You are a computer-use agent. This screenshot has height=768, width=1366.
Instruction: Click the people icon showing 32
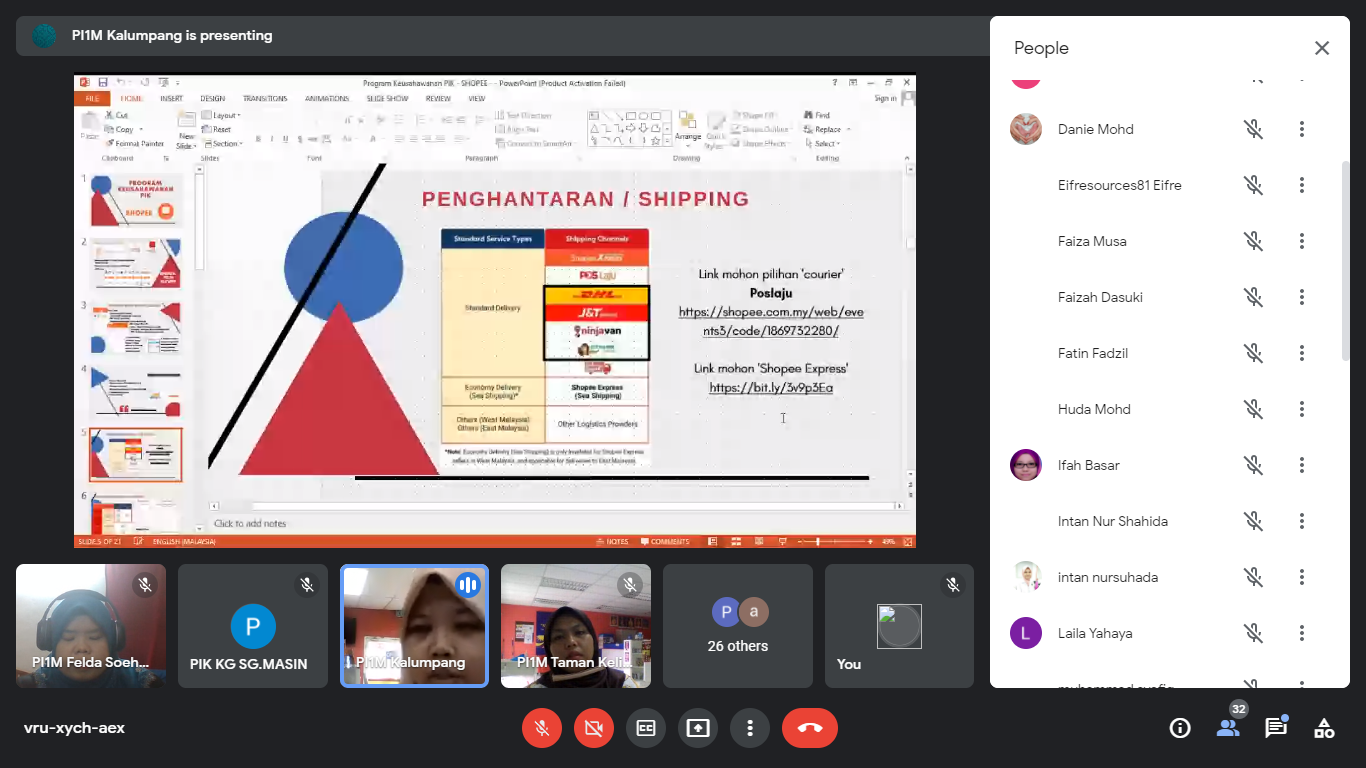[1228, 728]
